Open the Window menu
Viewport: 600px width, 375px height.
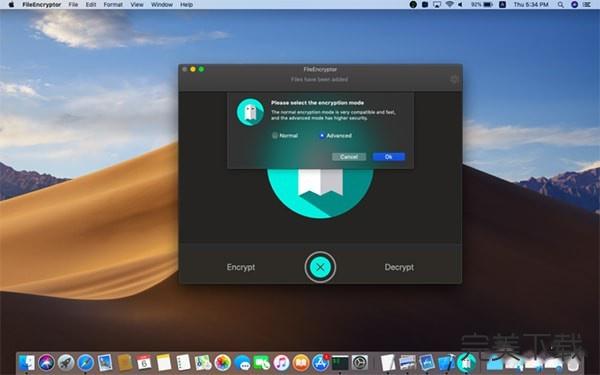[x=162, y=5]
